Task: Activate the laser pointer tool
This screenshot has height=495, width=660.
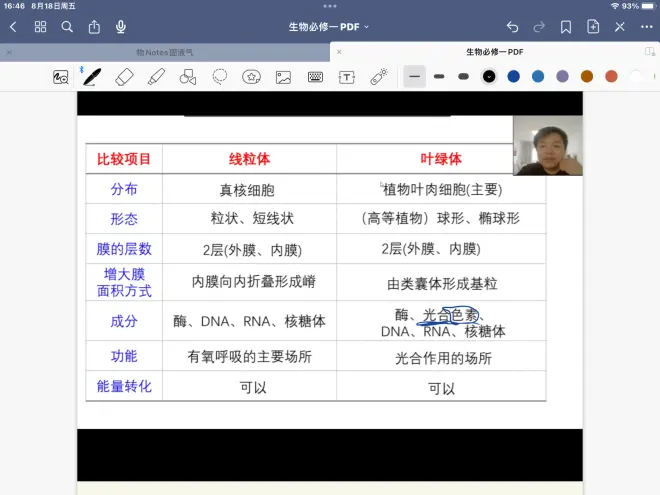Action: pos(379,76)
